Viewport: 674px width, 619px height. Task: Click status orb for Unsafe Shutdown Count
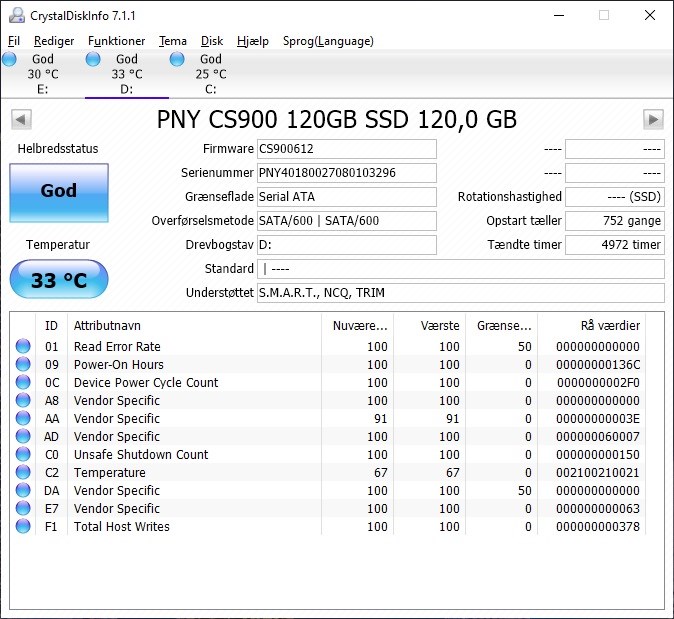click(23, 454)
